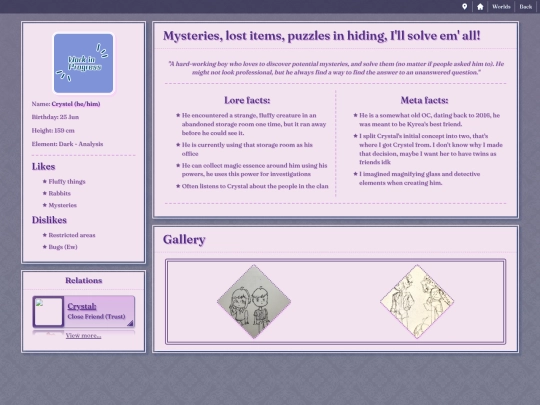Go to home via the house icon
The height and width of the screenshot is (405, 540).
[480, 7]
